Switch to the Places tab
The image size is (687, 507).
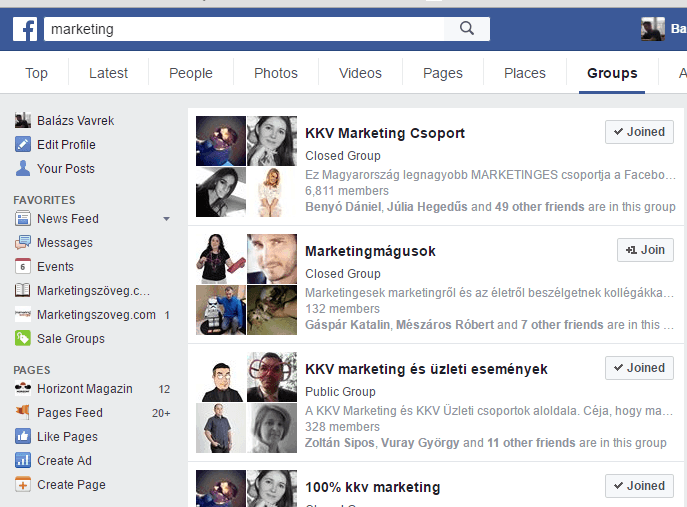[524, 73]
